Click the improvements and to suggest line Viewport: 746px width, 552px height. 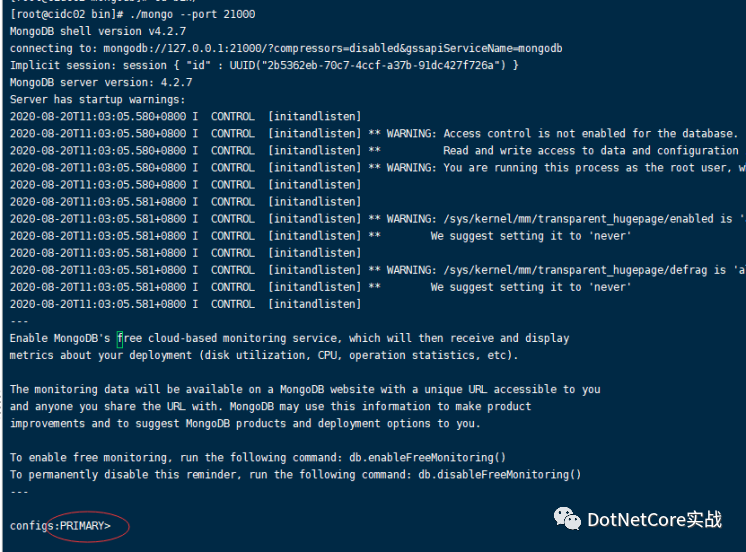(x=245, y=424)
